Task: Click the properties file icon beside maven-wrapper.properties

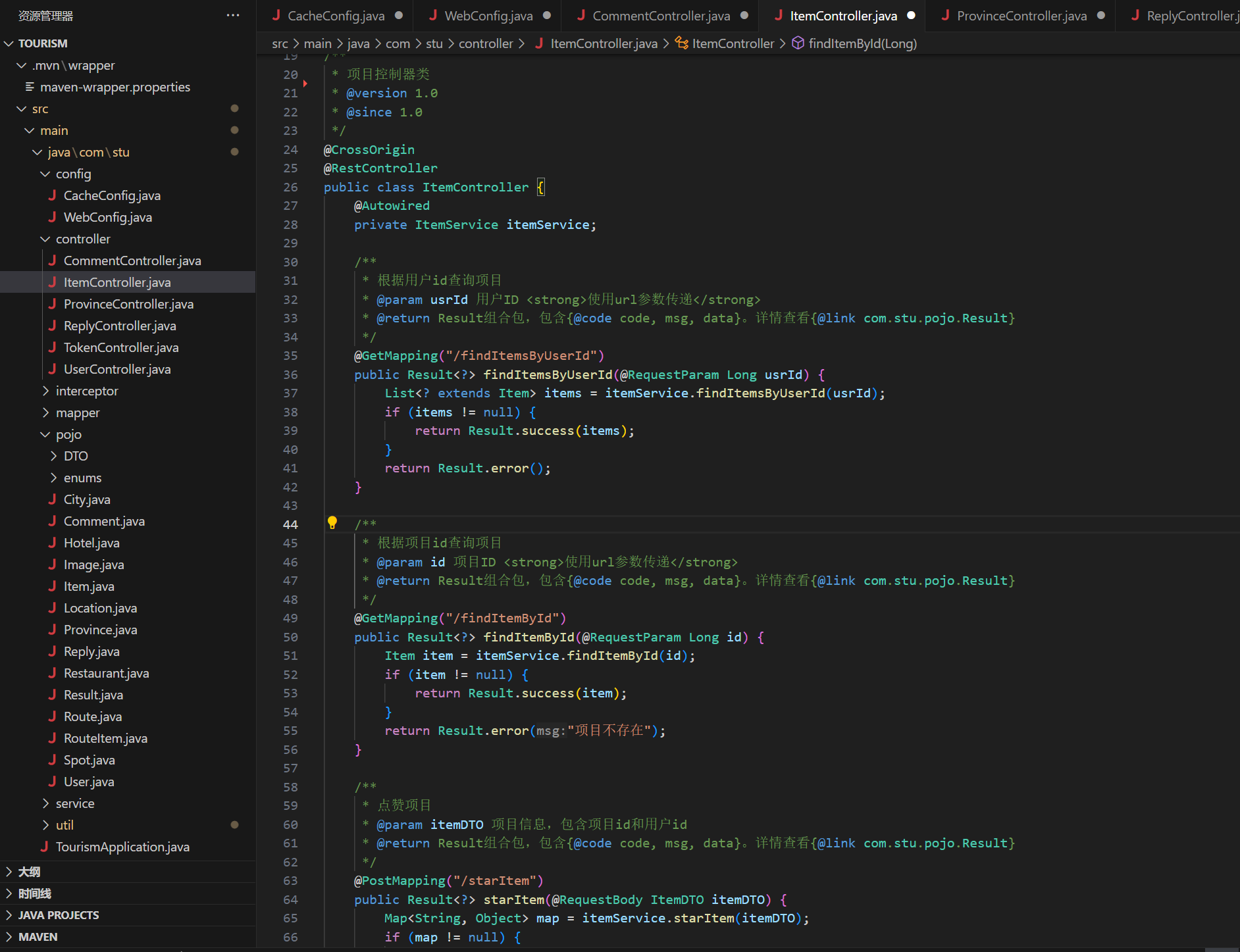Action: tap(30, 87)
